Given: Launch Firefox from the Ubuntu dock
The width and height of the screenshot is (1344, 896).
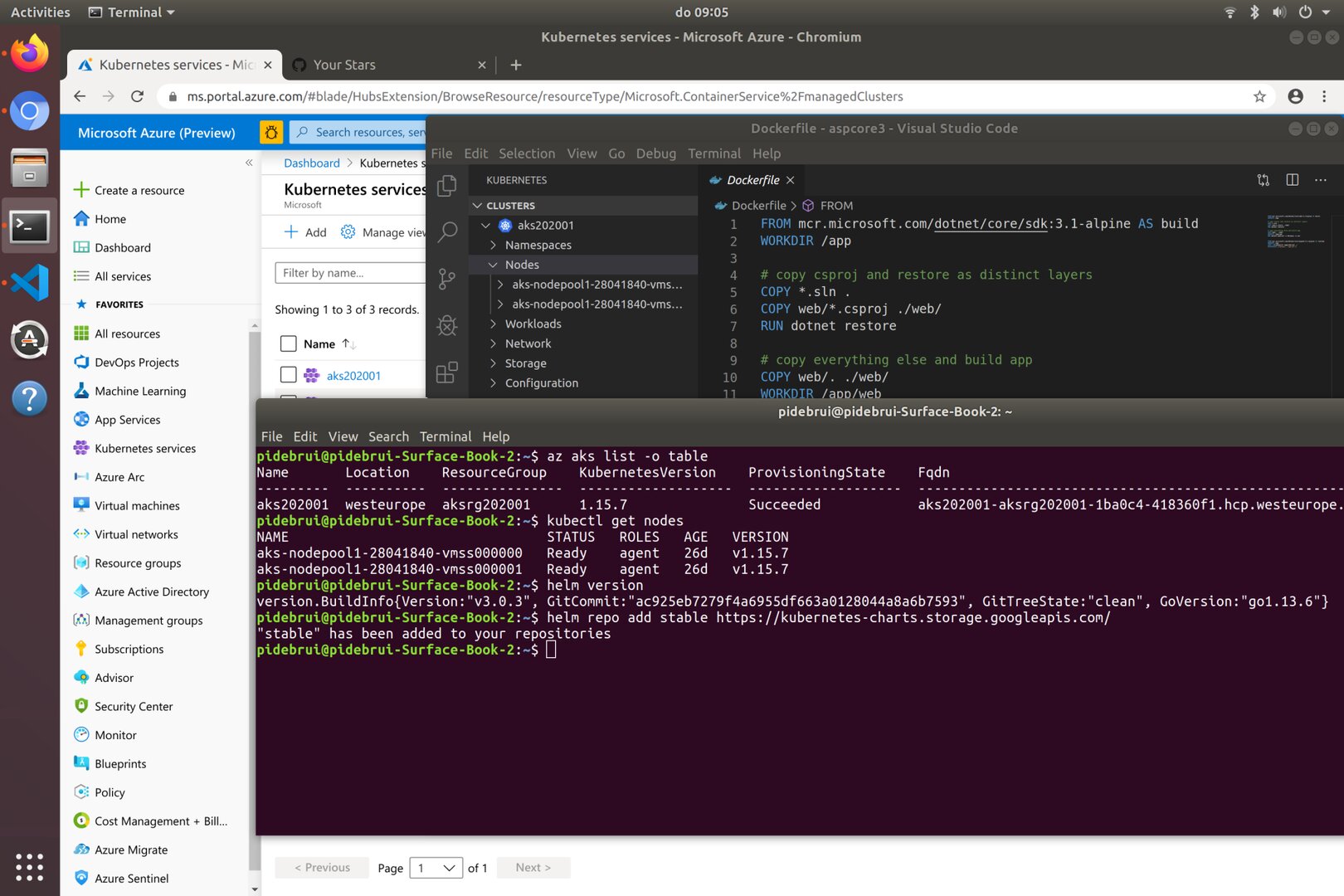Looking at the screenshot, I should 29,52.
